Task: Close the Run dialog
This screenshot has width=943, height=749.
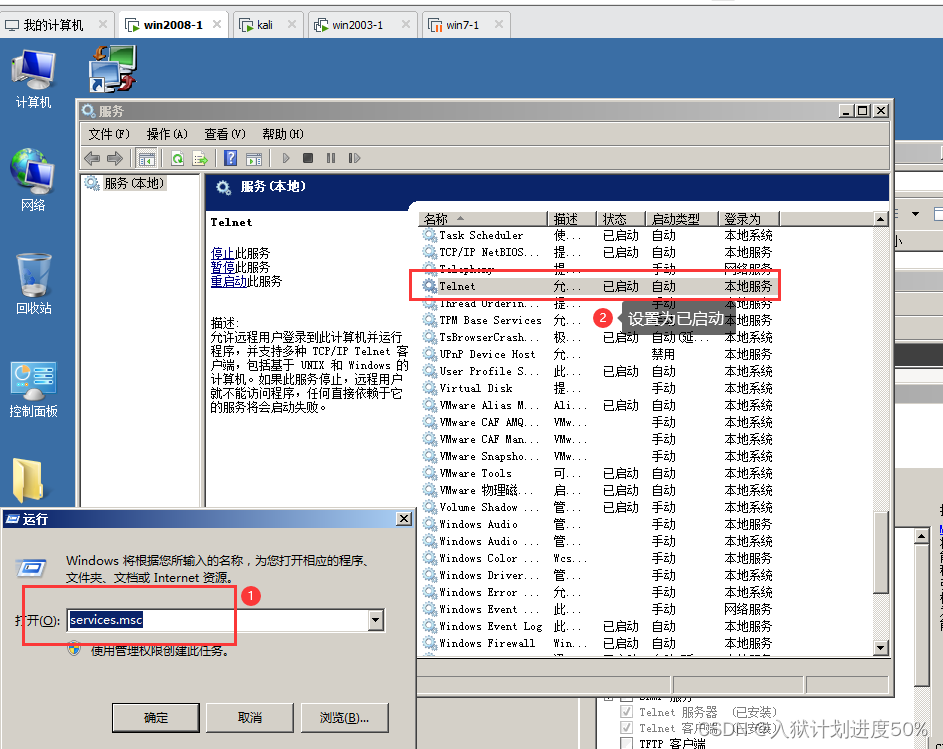Action: [404, 519]
